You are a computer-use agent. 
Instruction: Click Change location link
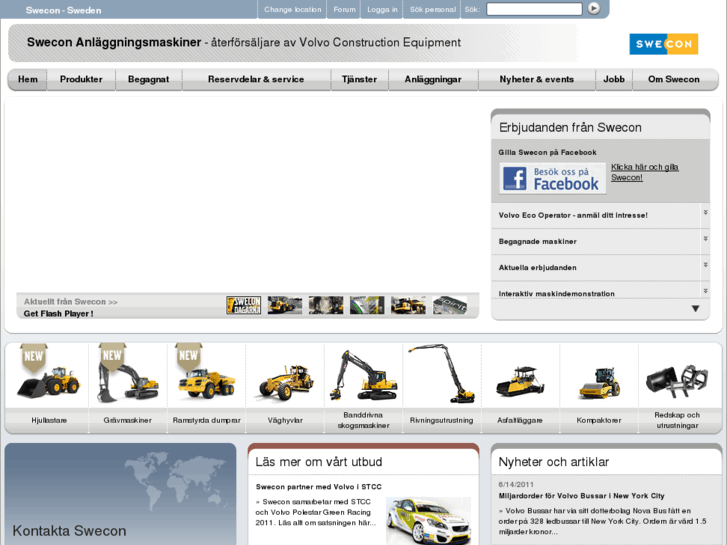pyautogui.click(x=293, y=9)
